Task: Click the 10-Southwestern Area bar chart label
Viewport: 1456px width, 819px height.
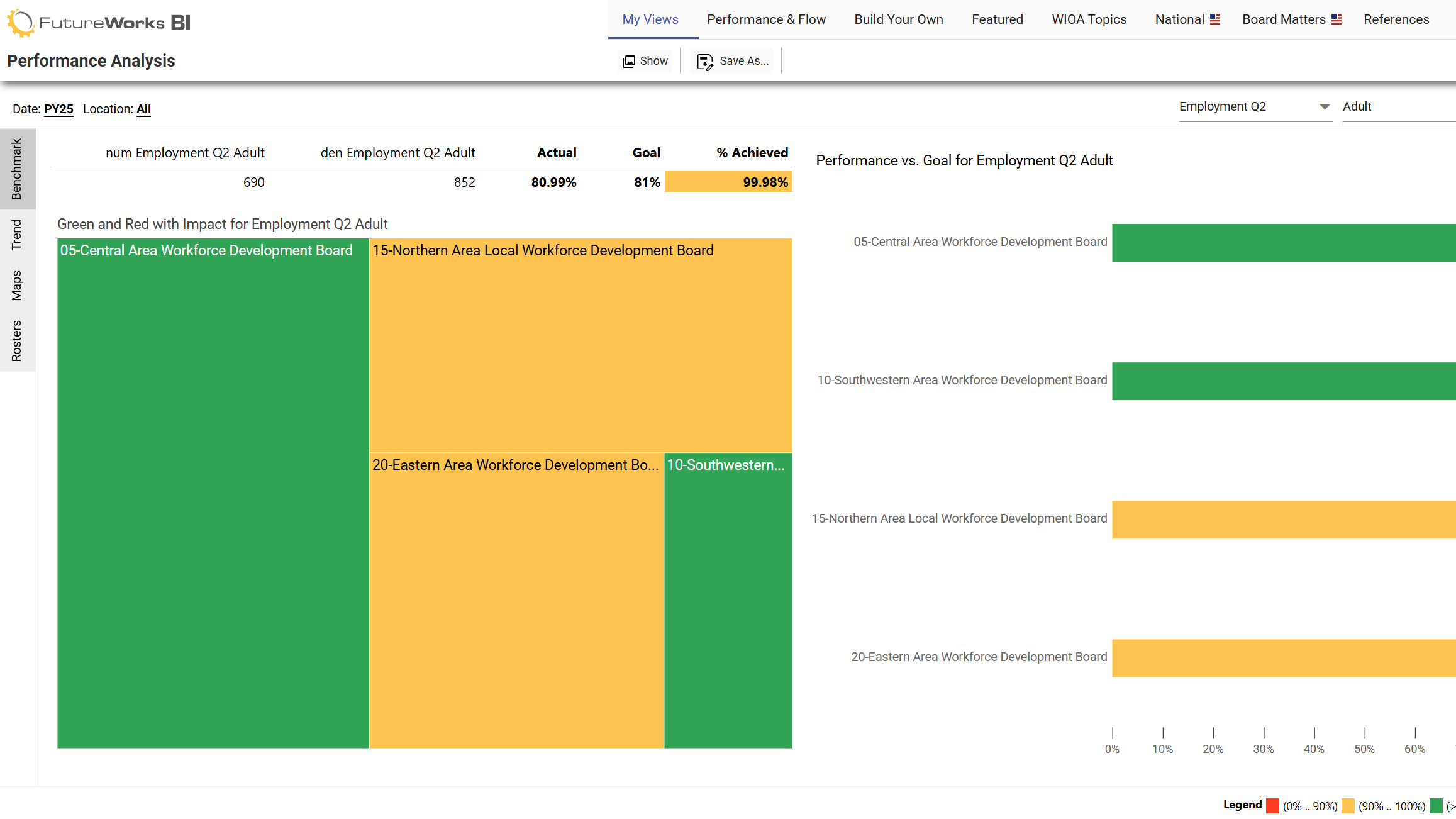Action: 962,380
